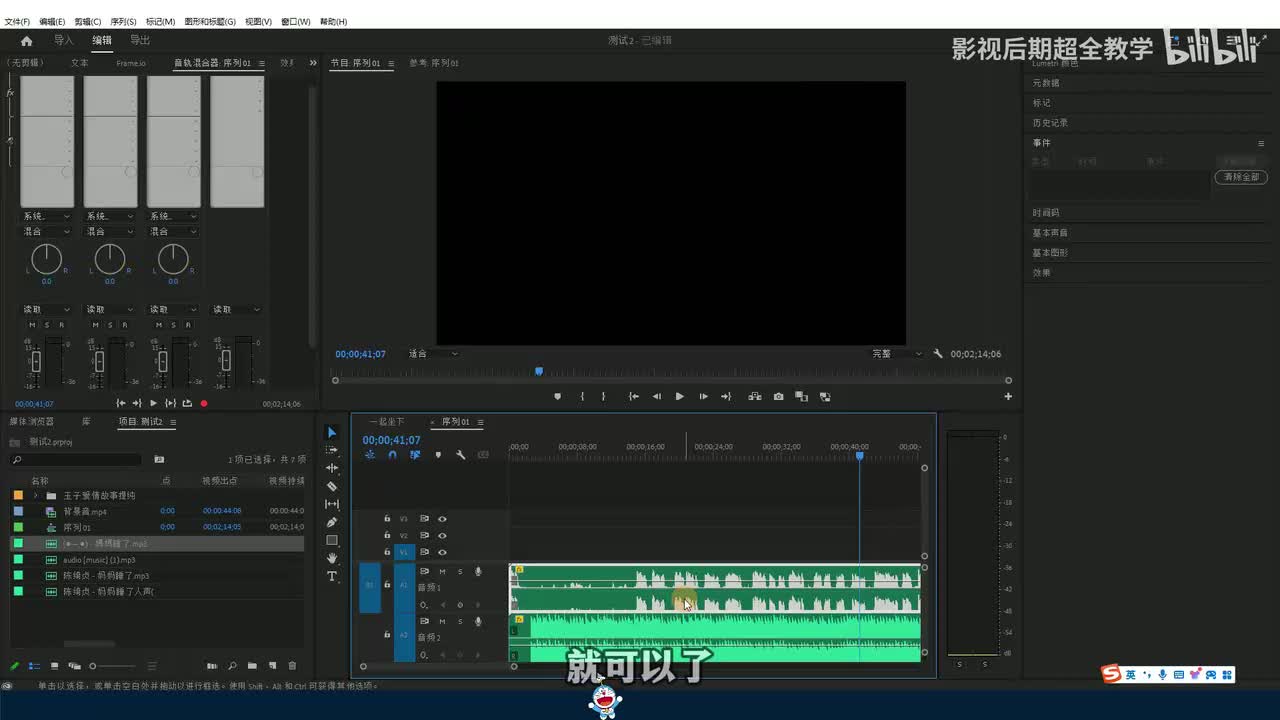Open the program monitor button editor plus

(1008, 397)
